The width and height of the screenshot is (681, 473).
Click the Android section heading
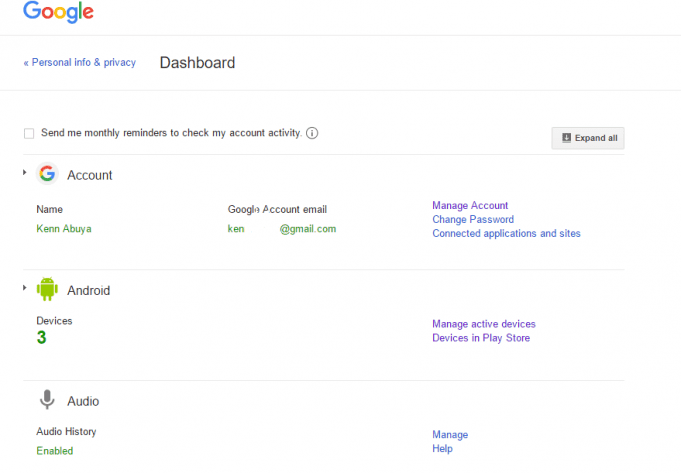point(89,291)
